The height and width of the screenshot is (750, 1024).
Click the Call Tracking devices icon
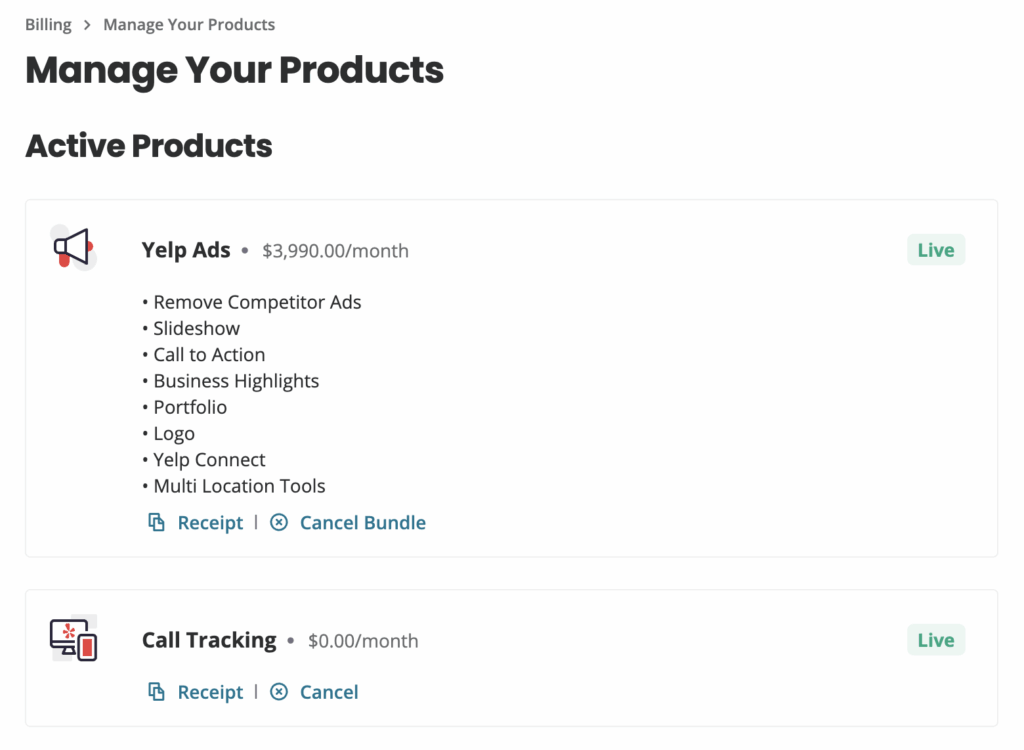73,639
